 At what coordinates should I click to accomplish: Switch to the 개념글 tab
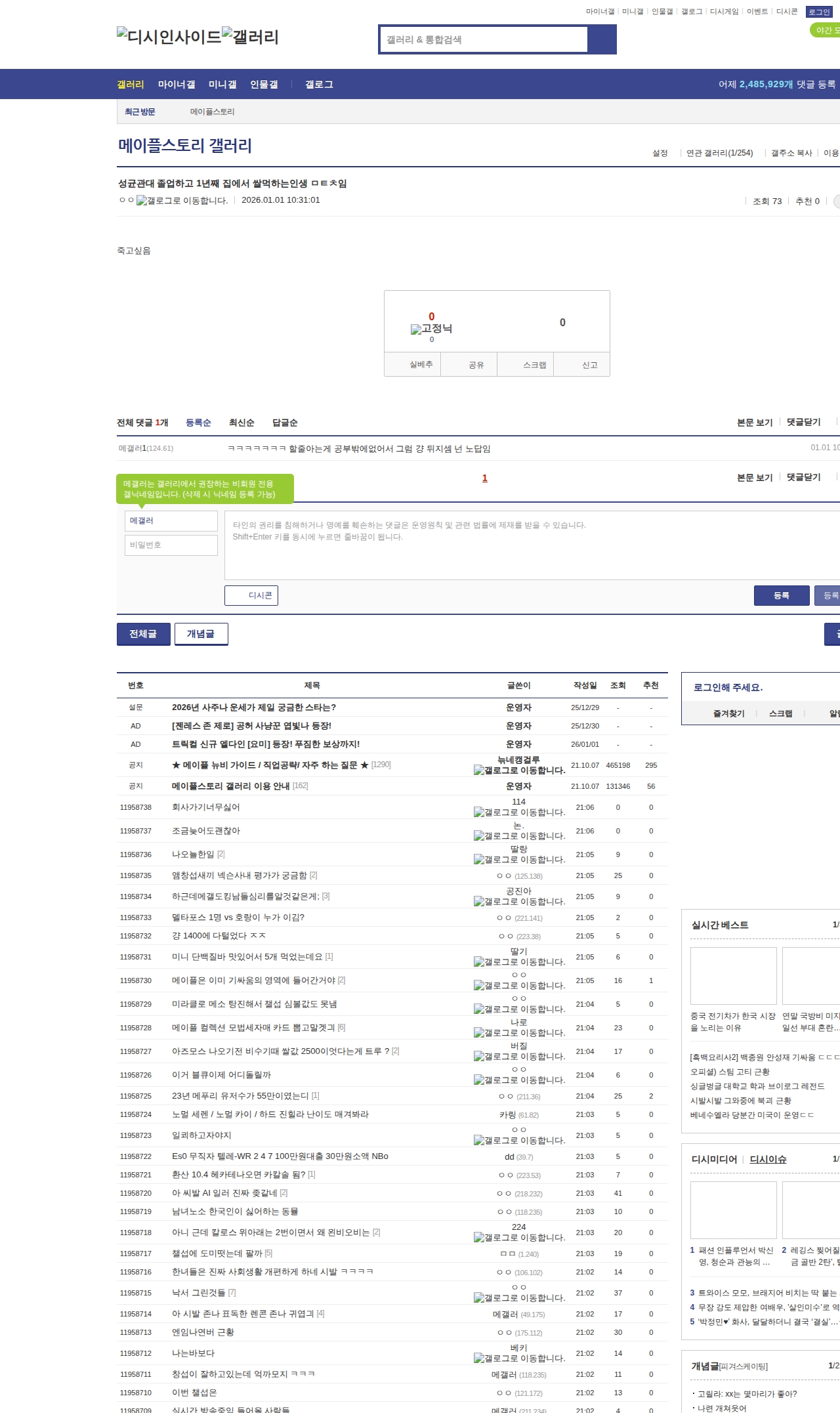(x=201, y=634)
